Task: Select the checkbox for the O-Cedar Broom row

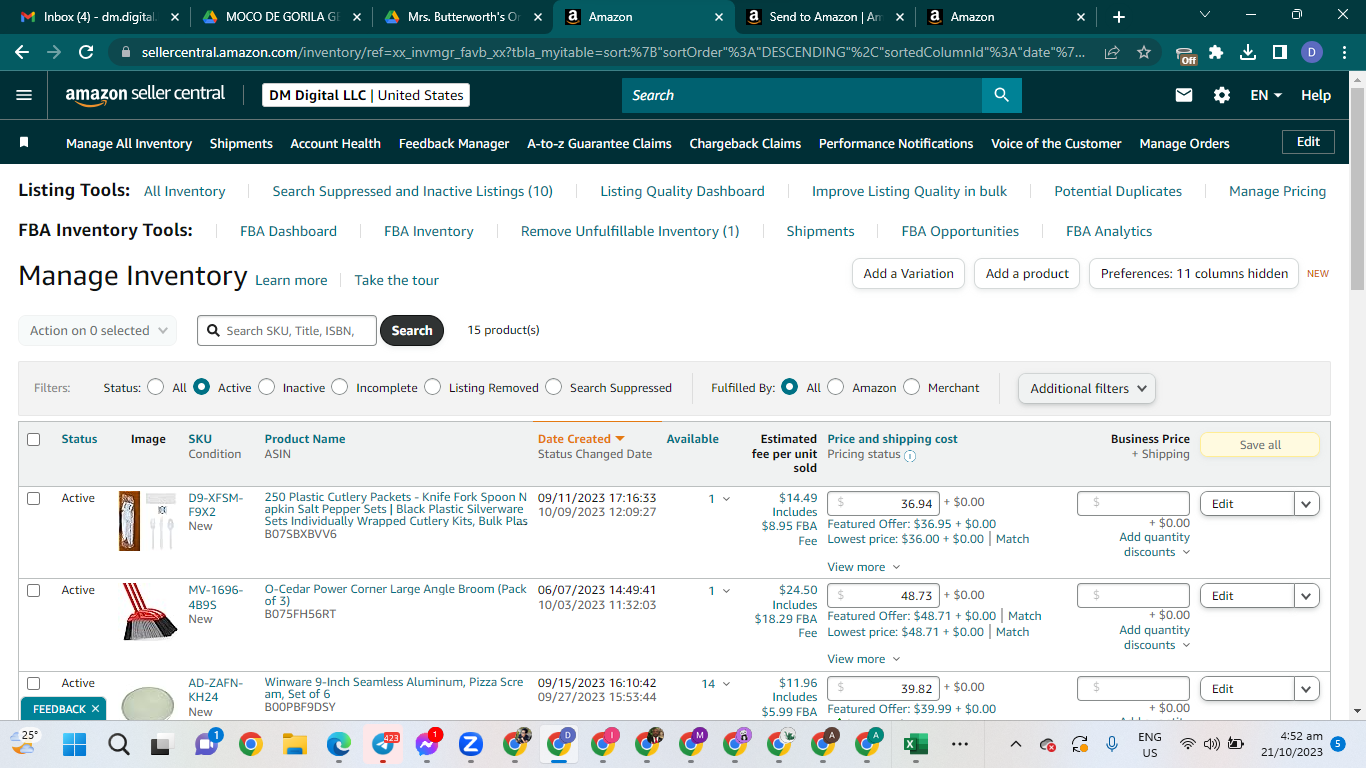Action: coord(34,590)
